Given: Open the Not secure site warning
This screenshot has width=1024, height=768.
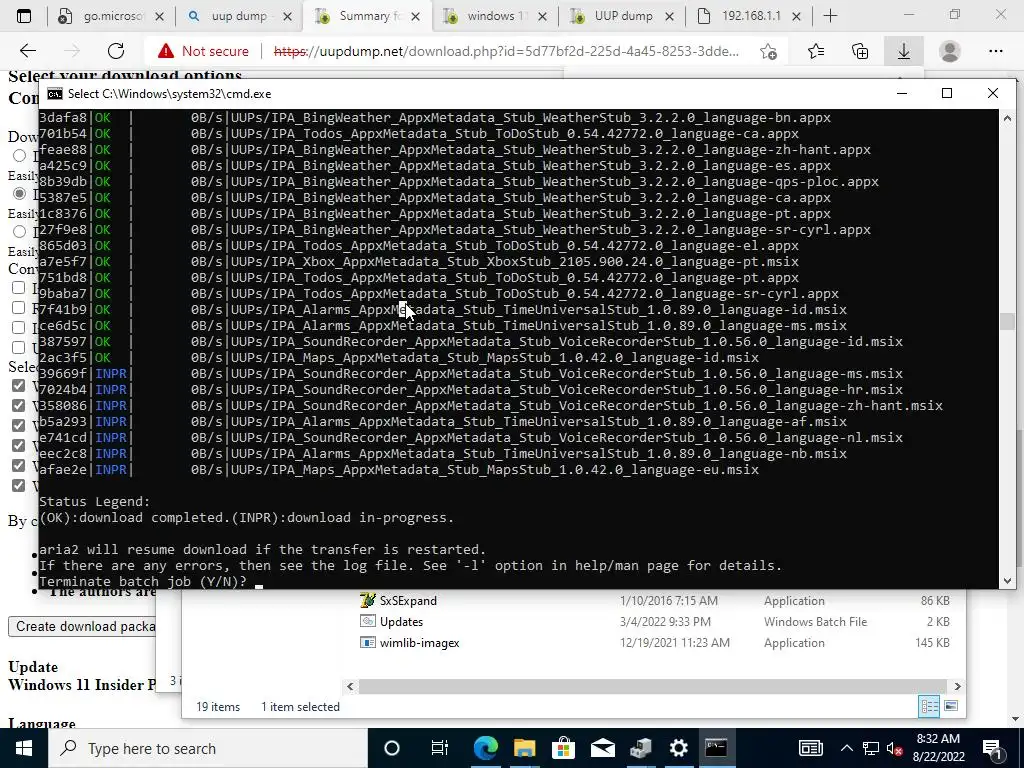Looking at the screenshot, I should coord(203,51).
